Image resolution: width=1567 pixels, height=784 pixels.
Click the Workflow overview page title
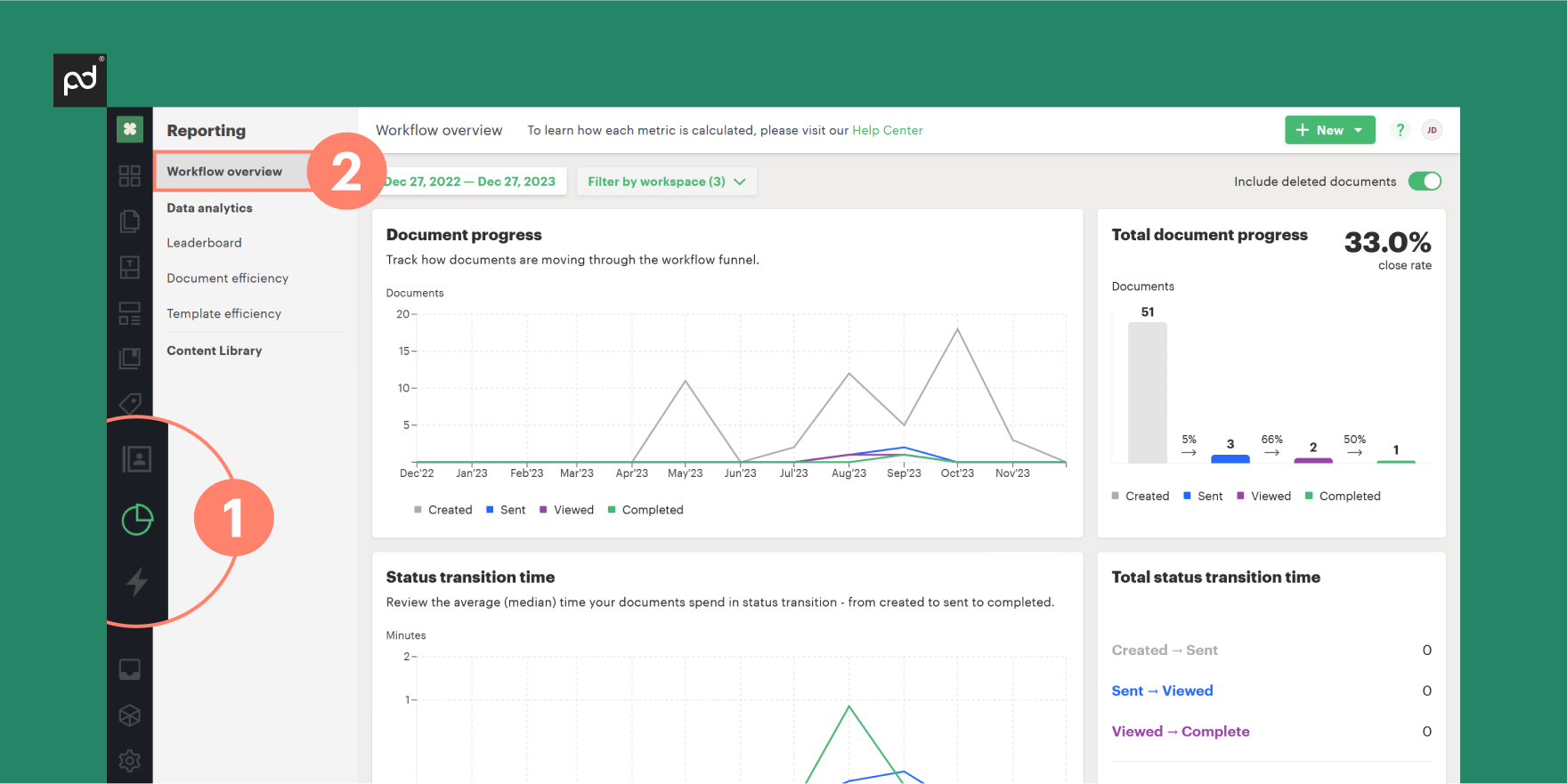(439, 130)
